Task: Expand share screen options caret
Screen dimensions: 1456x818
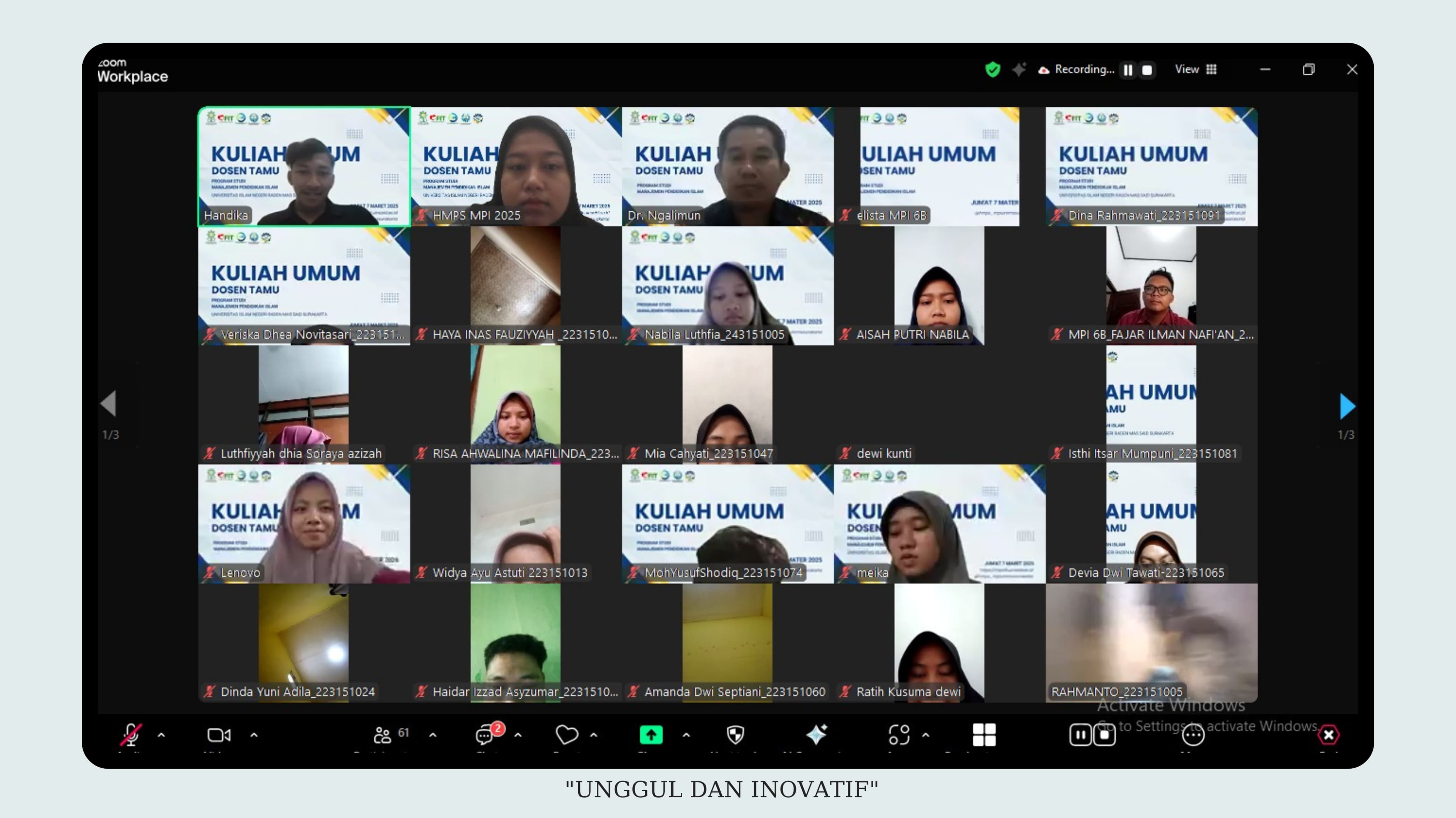Action: (686, 735)
